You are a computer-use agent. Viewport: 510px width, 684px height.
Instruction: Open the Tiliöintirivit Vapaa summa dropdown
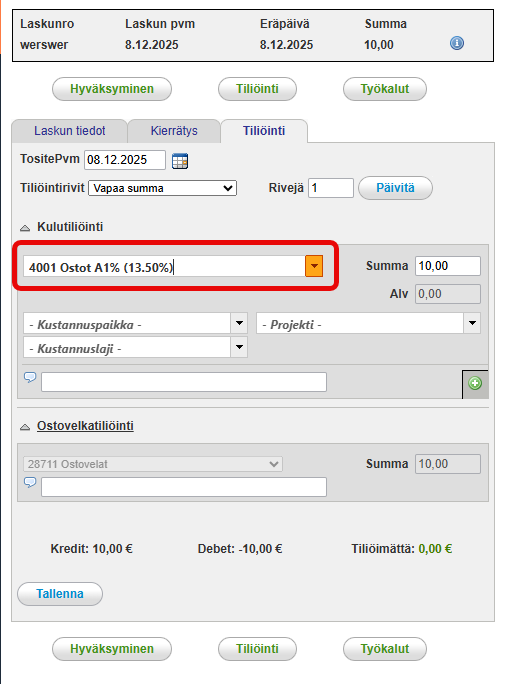(162, 188)
